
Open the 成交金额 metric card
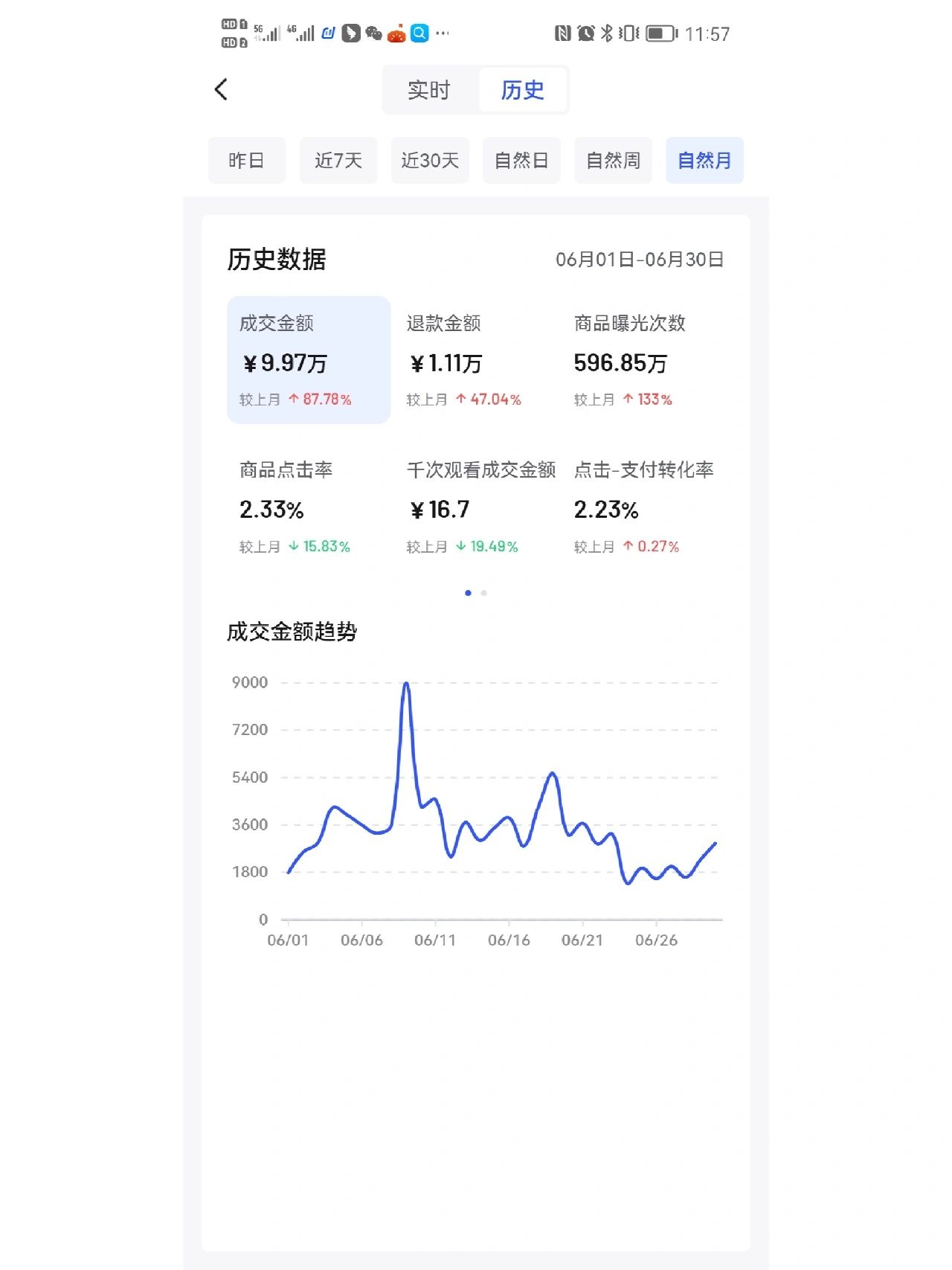tap(309, 360)
